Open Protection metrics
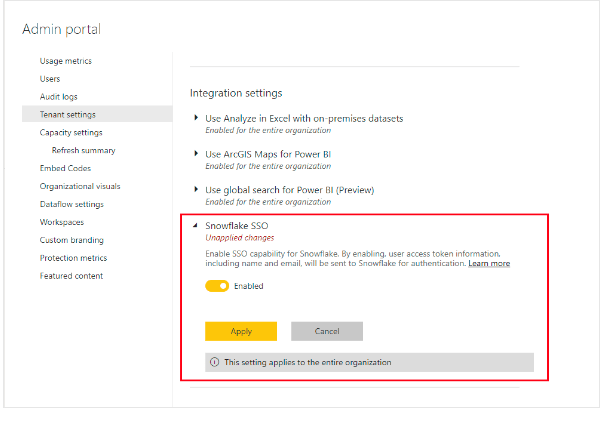Screen dimensions: 600x421 coord(73,258)
